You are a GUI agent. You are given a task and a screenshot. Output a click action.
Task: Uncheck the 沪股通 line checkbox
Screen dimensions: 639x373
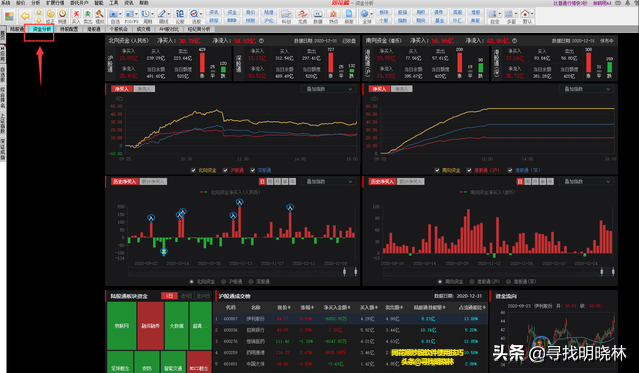pyautogui.click(x=225, y=170)
